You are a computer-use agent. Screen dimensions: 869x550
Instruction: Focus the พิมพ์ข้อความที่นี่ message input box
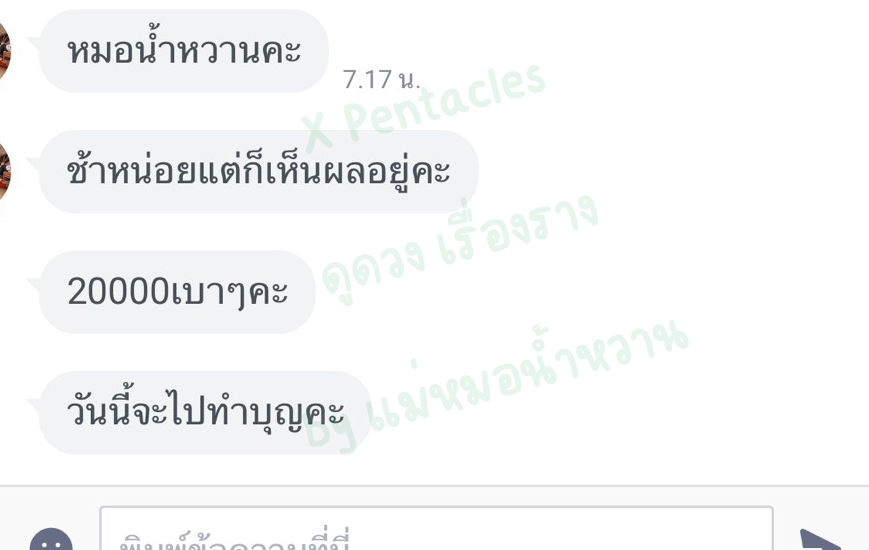[436, 528]
